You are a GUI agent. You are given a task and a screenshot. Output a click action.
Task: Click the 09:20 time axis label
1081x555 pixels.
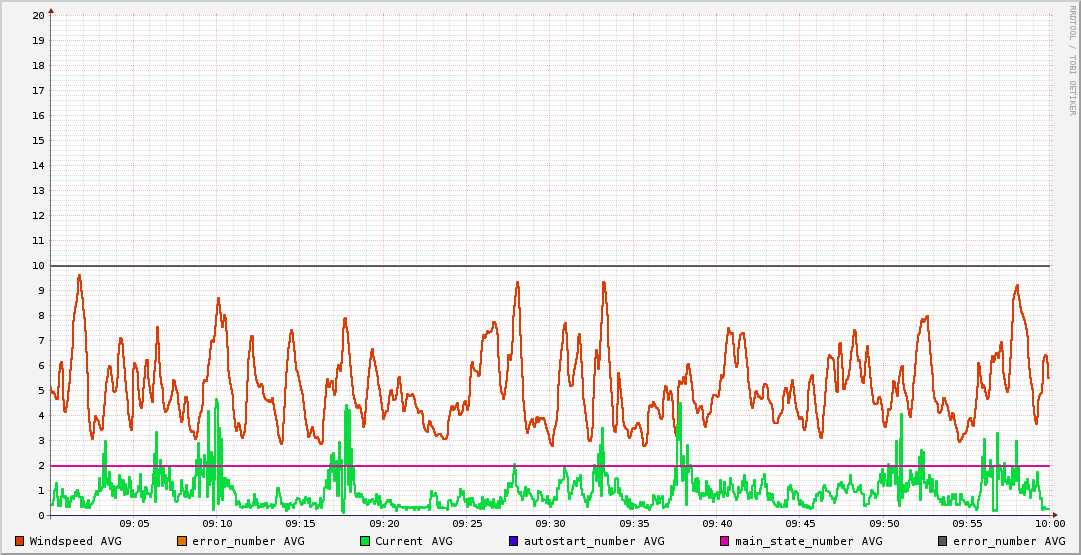tap(384, 523)
